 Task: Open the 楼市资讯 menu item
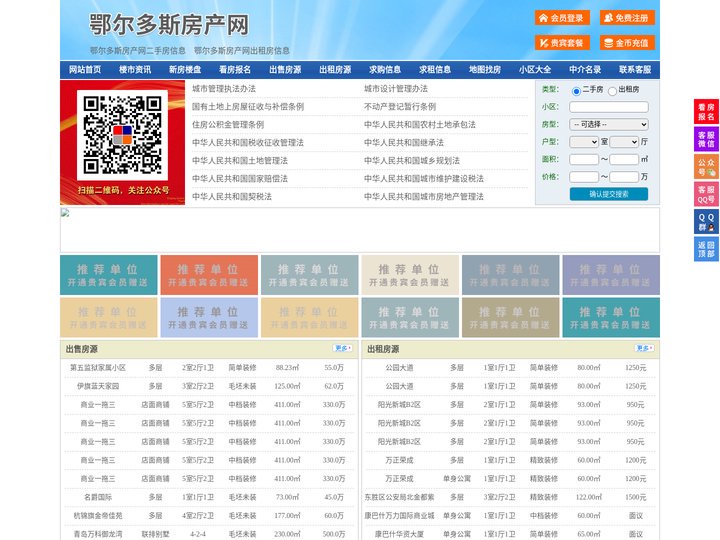point(135,70)
